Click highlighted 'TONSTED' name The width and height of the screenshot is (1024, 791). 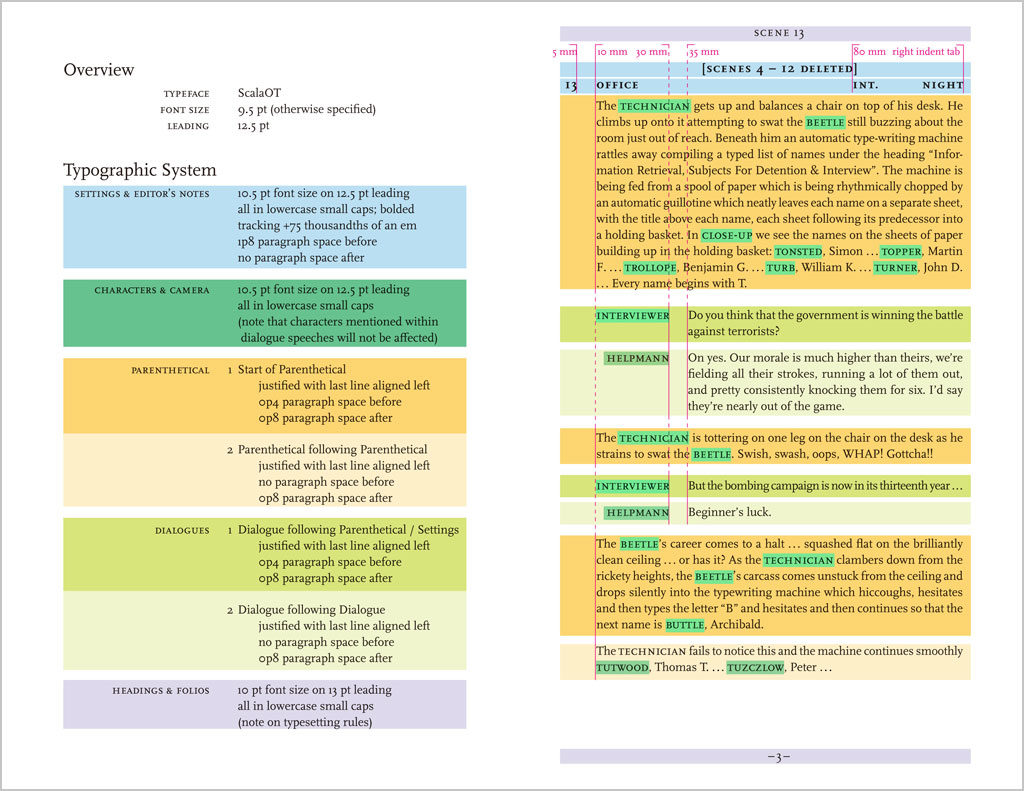pos(798,251)
